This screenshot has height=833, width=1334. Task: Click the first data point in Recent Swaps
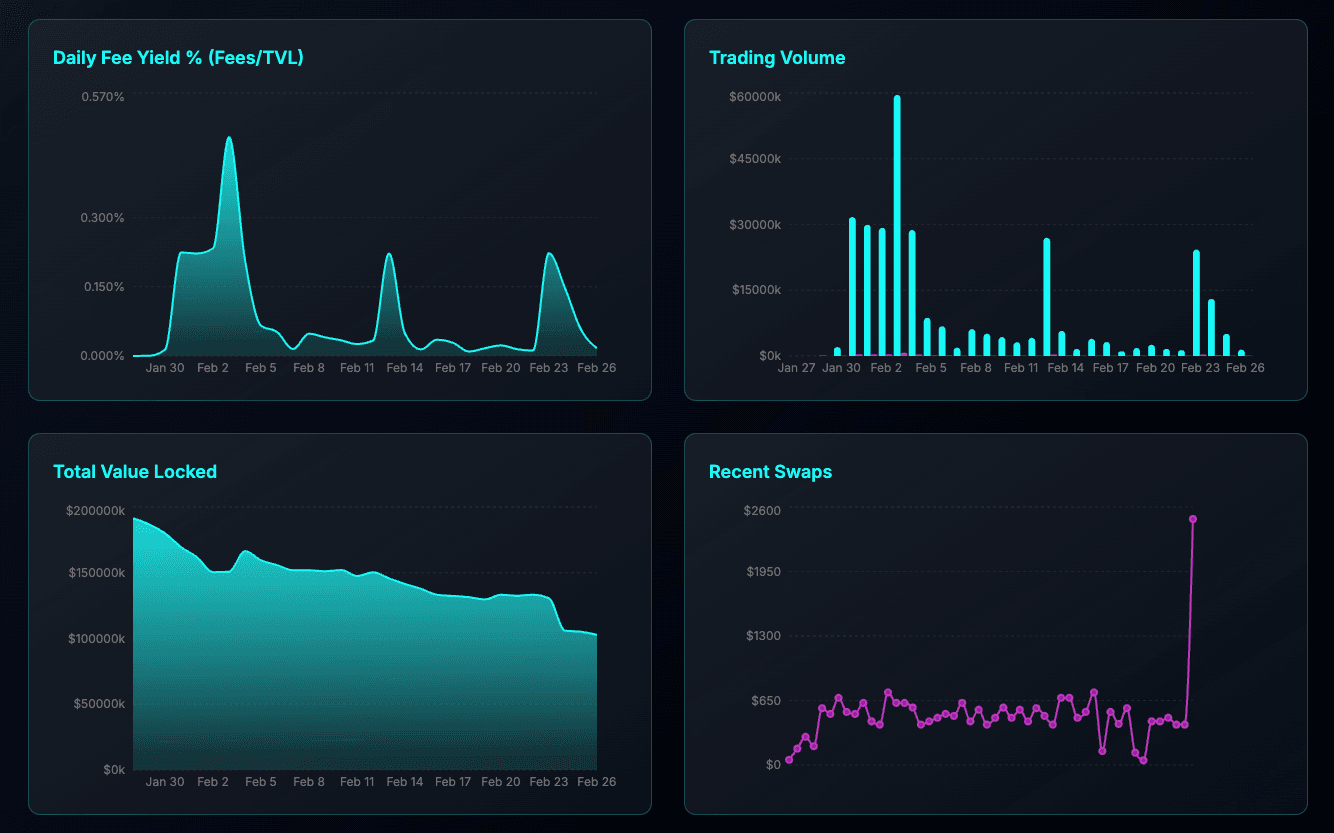(789, 760)
